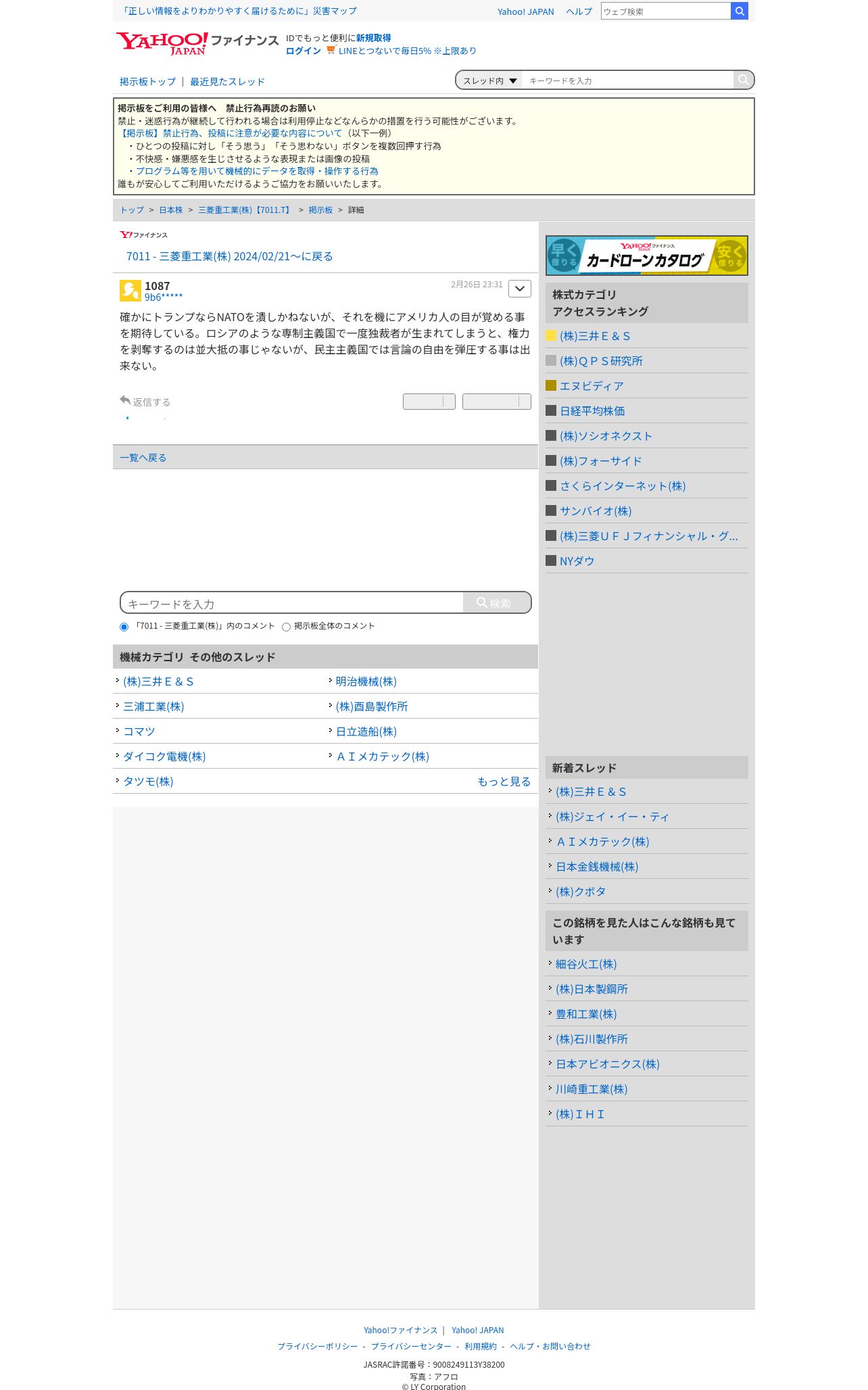The image size is (868, 1390).
Task: Click 一覧へ戻る link
Action: tap(143, 458)
